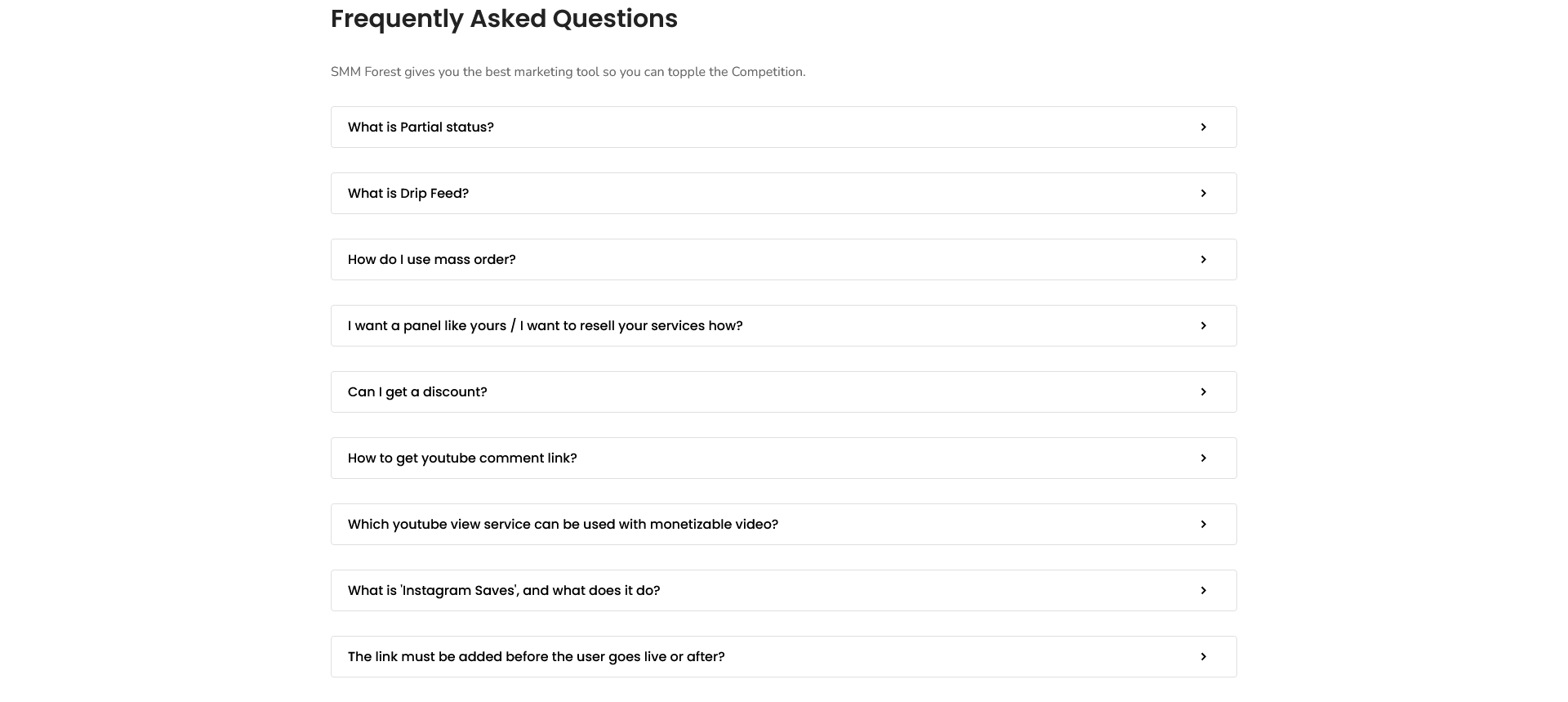This screenshot has width=1568, height=702.
Task: Click the arrow icon on the Instagram Saves row
Action: click(x=1203, y=590)
